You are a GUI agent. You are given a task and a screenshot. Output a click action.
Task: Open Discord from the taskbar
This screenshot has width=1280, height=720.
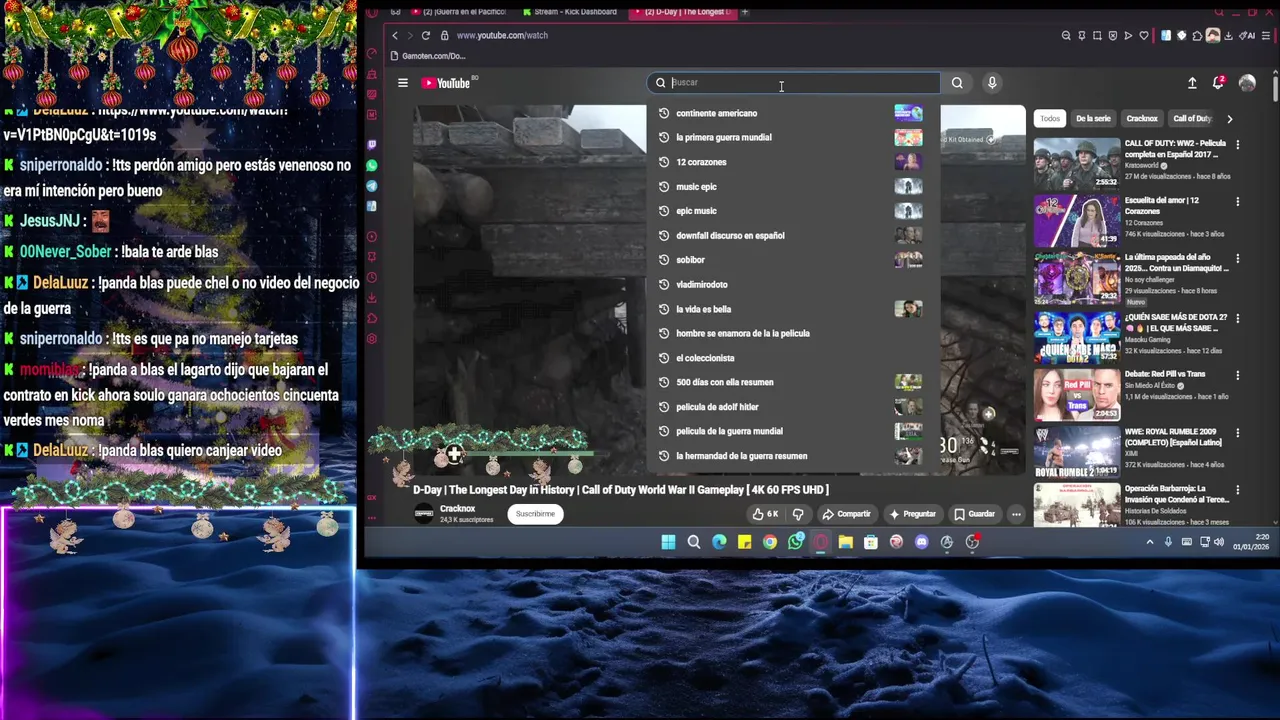922,542
